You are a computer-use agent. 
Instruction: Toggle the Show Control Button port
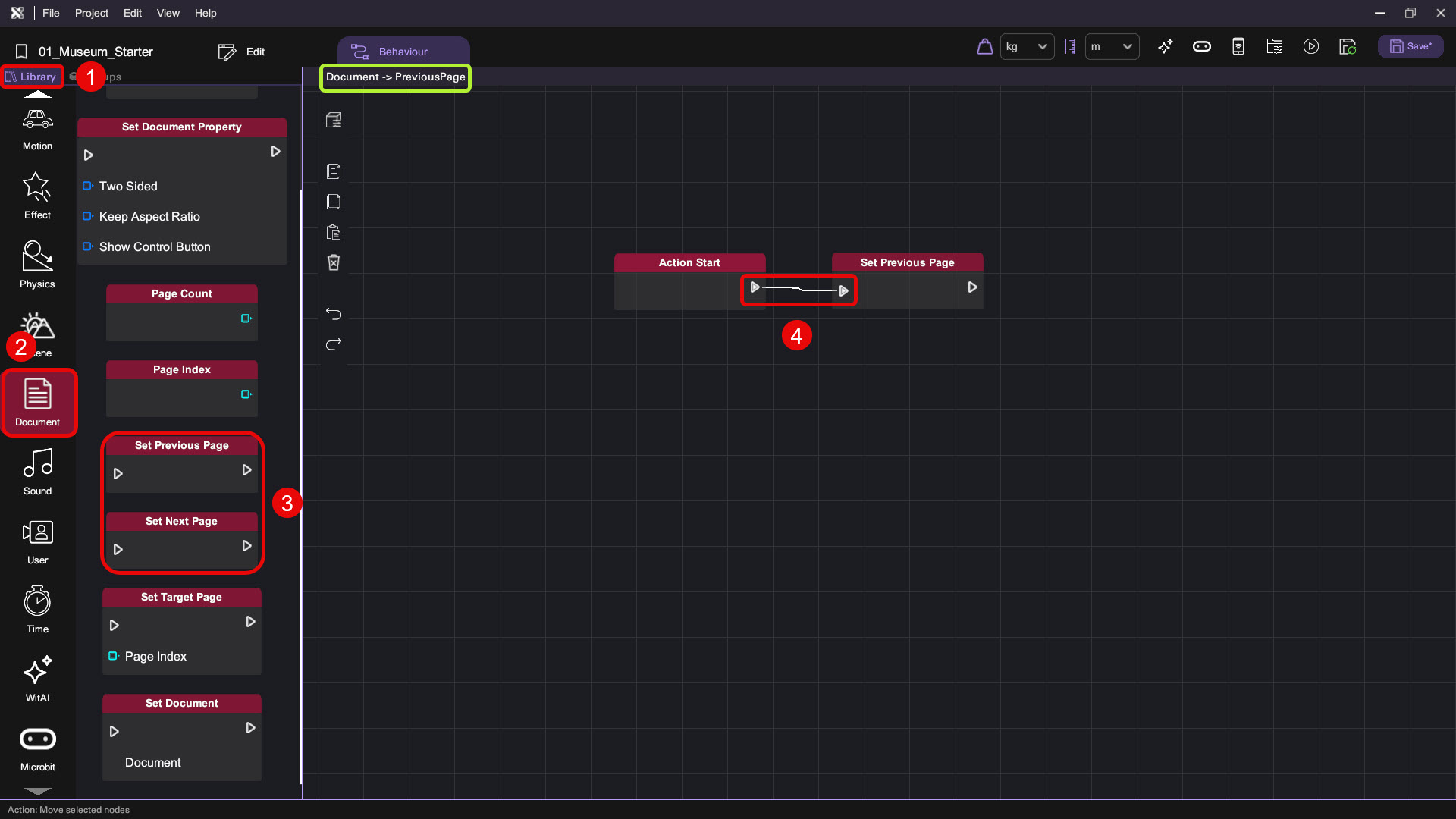click(88, 246)
